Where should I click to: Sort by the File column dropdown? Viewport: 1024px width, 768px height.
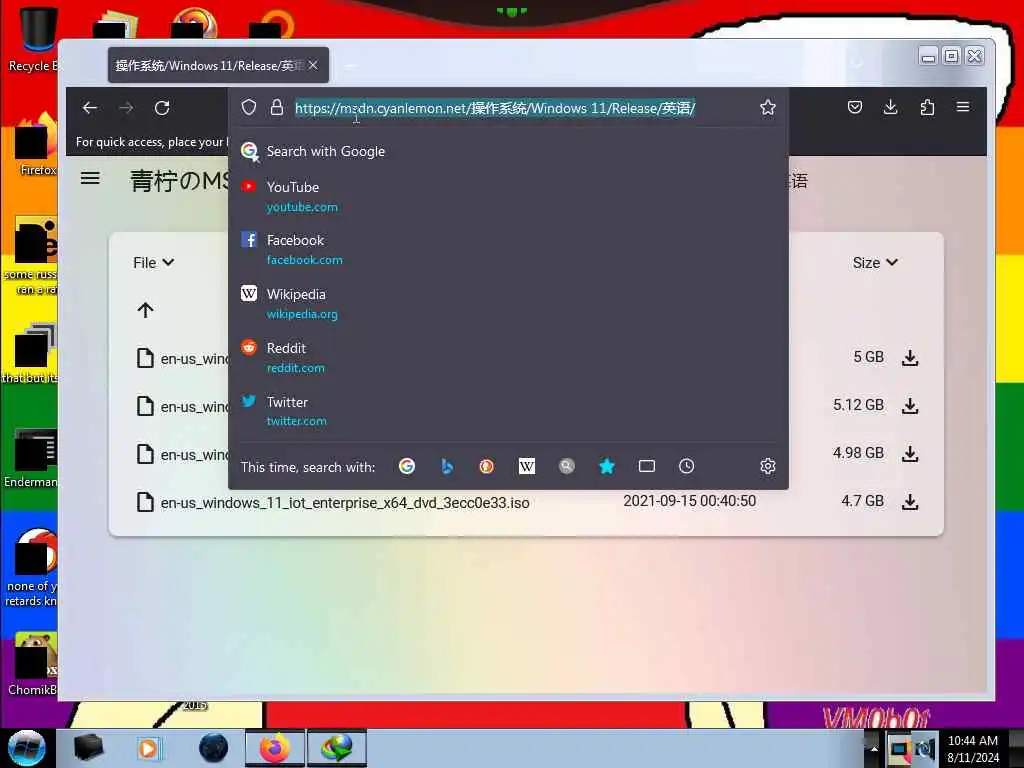click(x=153, y=263)
